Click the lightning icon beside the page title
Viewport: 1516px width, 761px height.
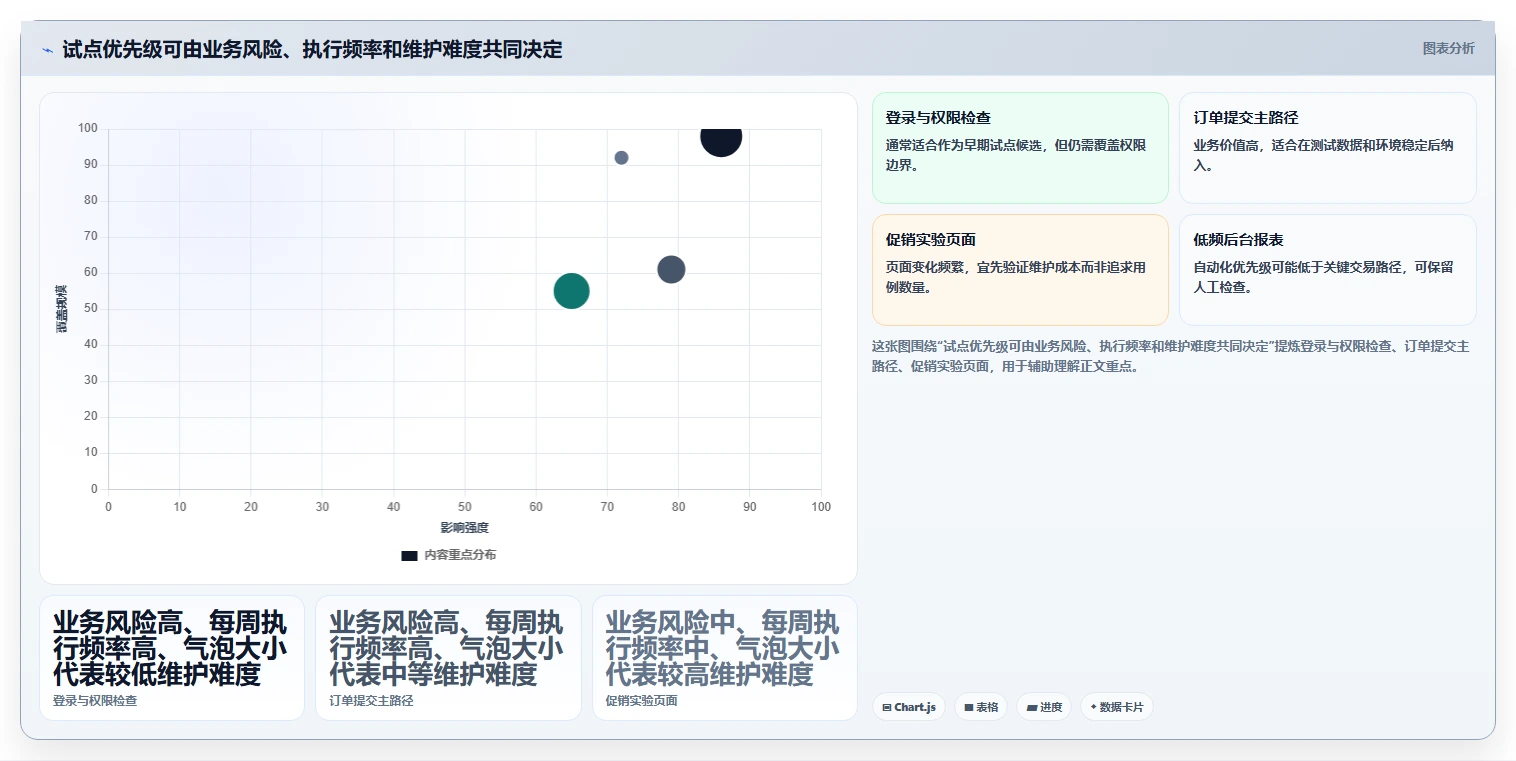[47, 50]
